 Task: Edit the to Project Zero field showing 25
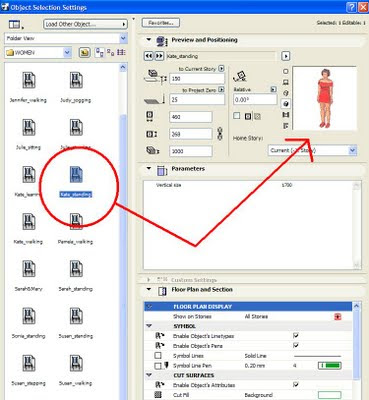pos(197,99)
